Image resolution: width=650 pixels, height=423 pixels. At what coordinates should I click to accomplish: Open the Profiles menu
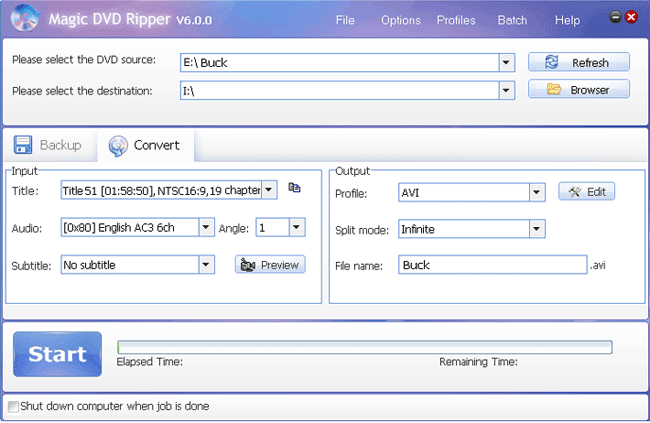456,20
